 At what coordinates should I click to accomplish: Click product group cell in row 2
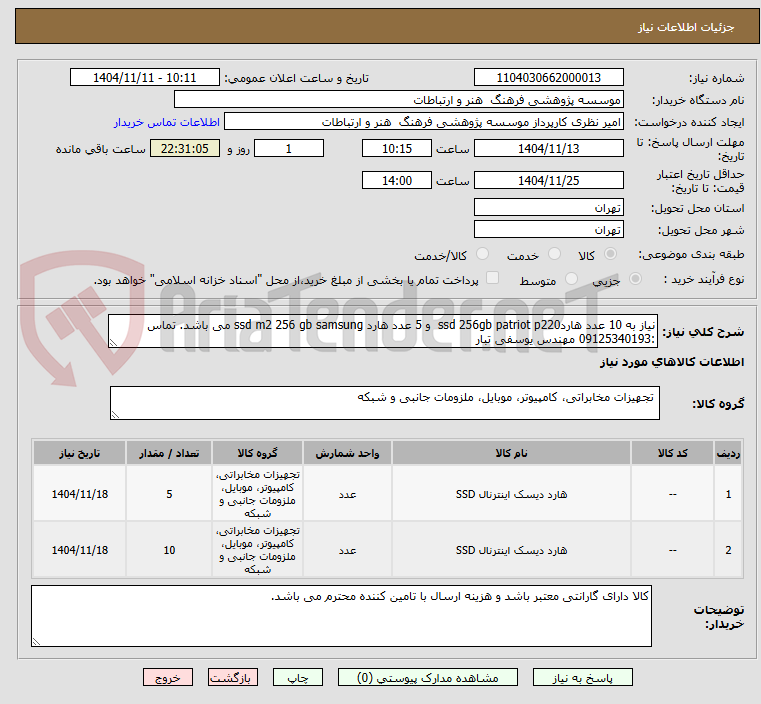click(257, 550)
